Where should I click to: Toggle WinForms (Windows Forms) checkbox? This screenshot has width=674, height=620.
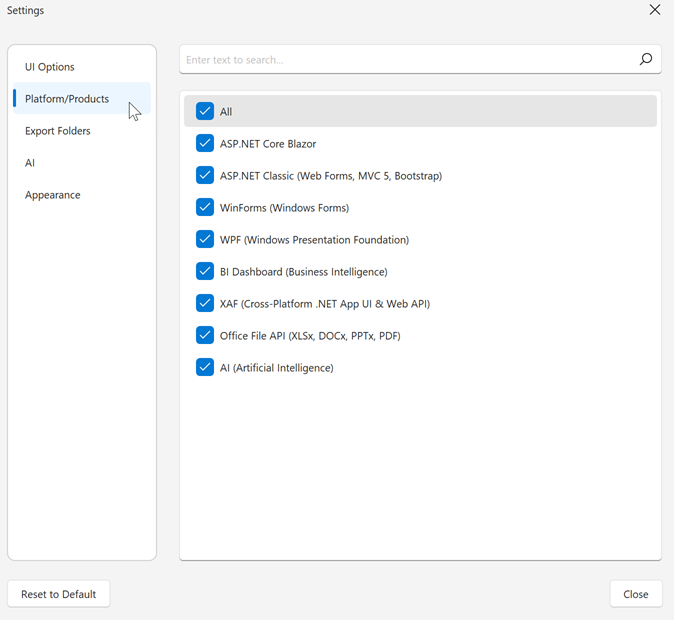pyautogui.click(x=205, y=207)
